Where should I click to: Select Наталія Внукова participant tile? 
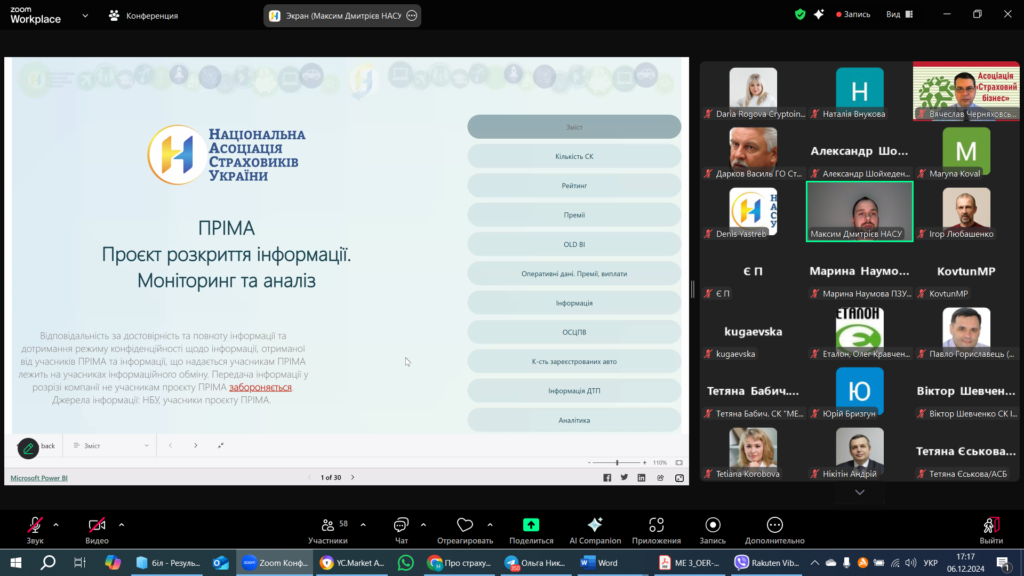(859, 91)
